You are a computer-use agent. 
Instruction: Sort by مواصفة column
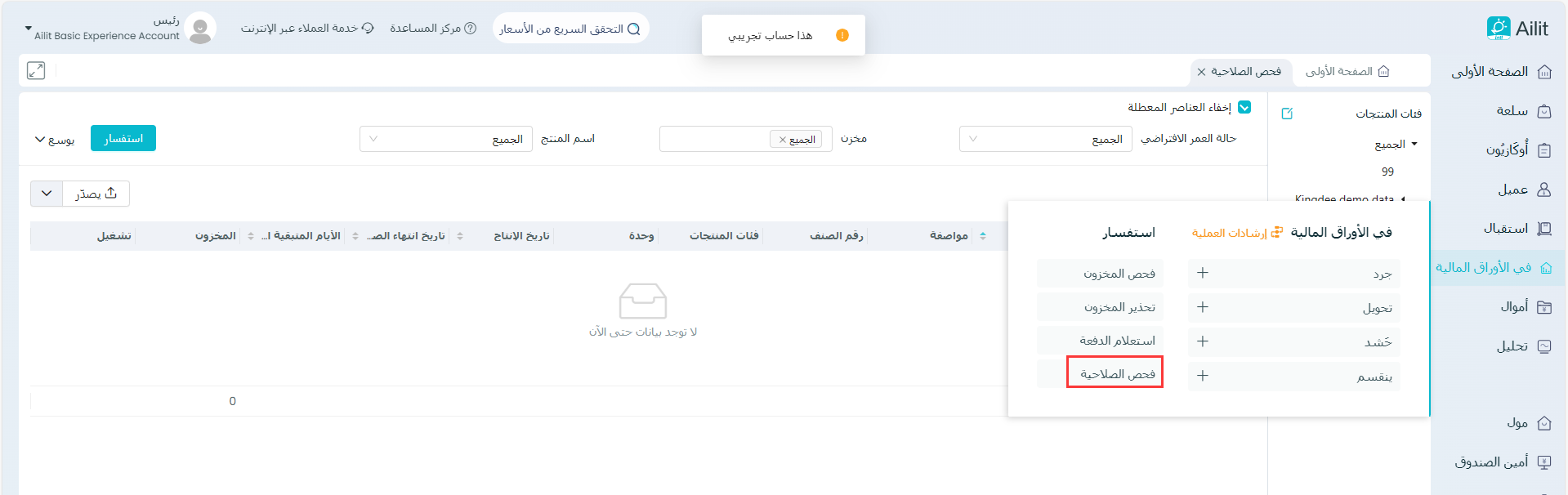(x=983, y=236)
